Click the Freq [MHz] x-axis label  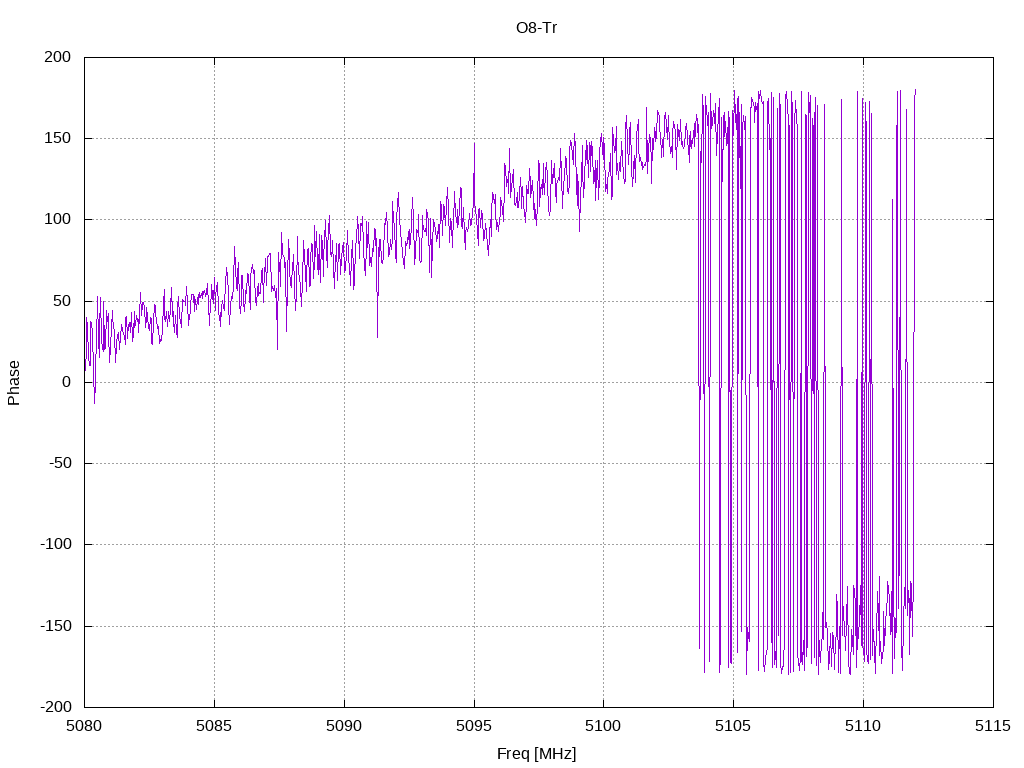536,754
